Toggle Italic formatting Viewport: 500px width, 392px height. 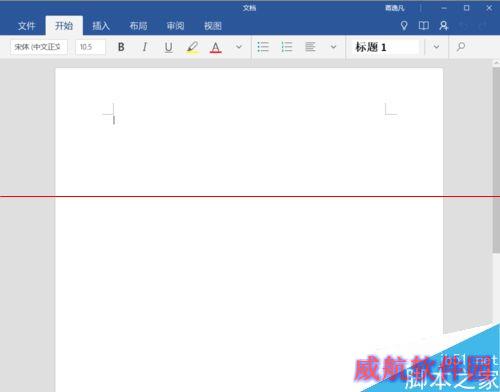point(145,47)
